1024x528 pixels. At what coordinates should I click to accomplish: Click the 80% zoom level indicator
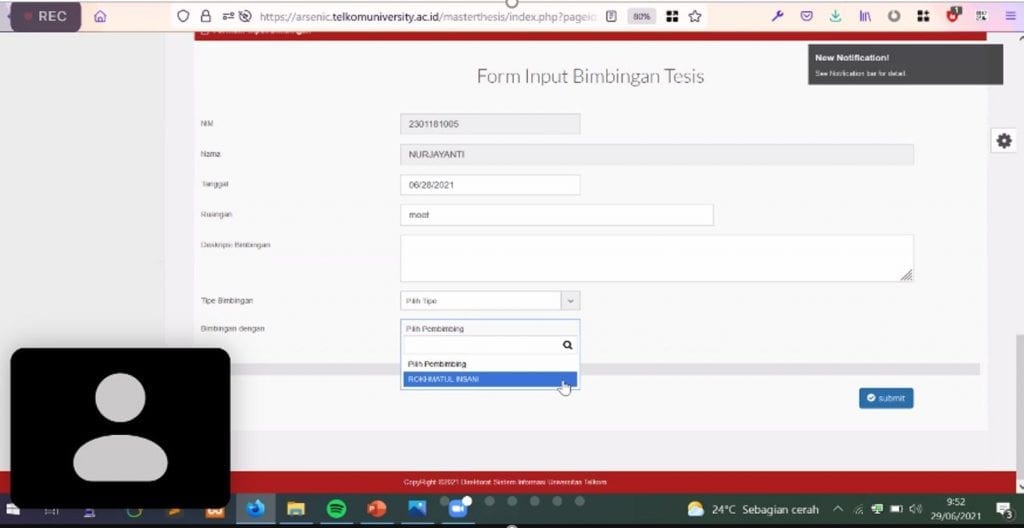pyautogui.click(x=641, y=16)
